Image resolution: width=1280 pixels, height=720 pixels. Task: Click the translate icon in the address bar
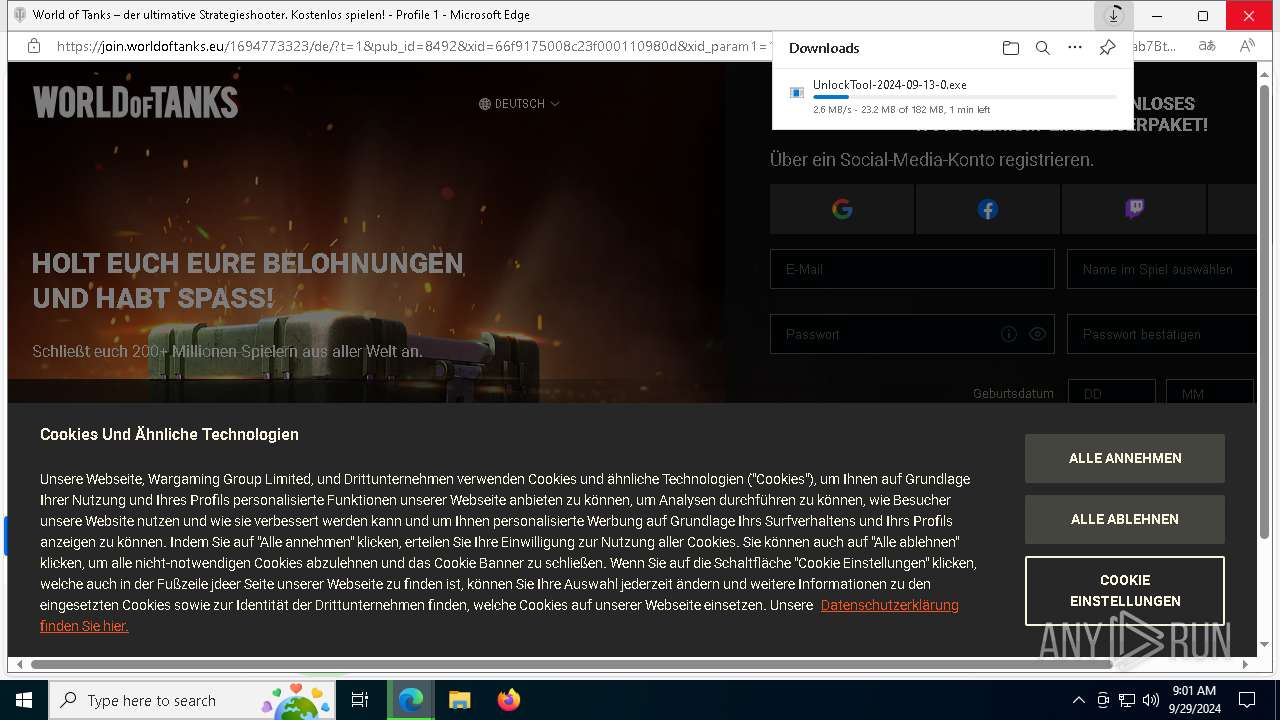pos(1207,46)
